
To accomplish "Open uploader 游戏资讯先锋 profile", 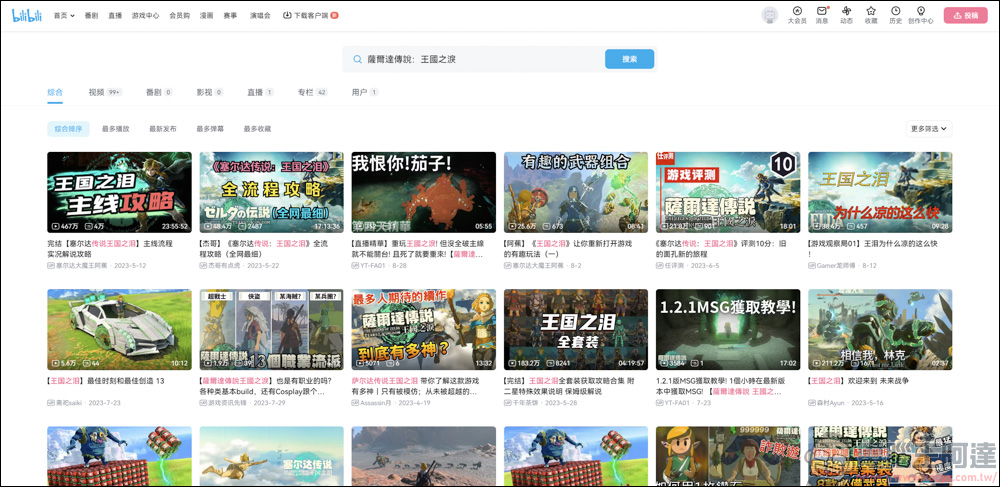I will click(x=228, y=403).
